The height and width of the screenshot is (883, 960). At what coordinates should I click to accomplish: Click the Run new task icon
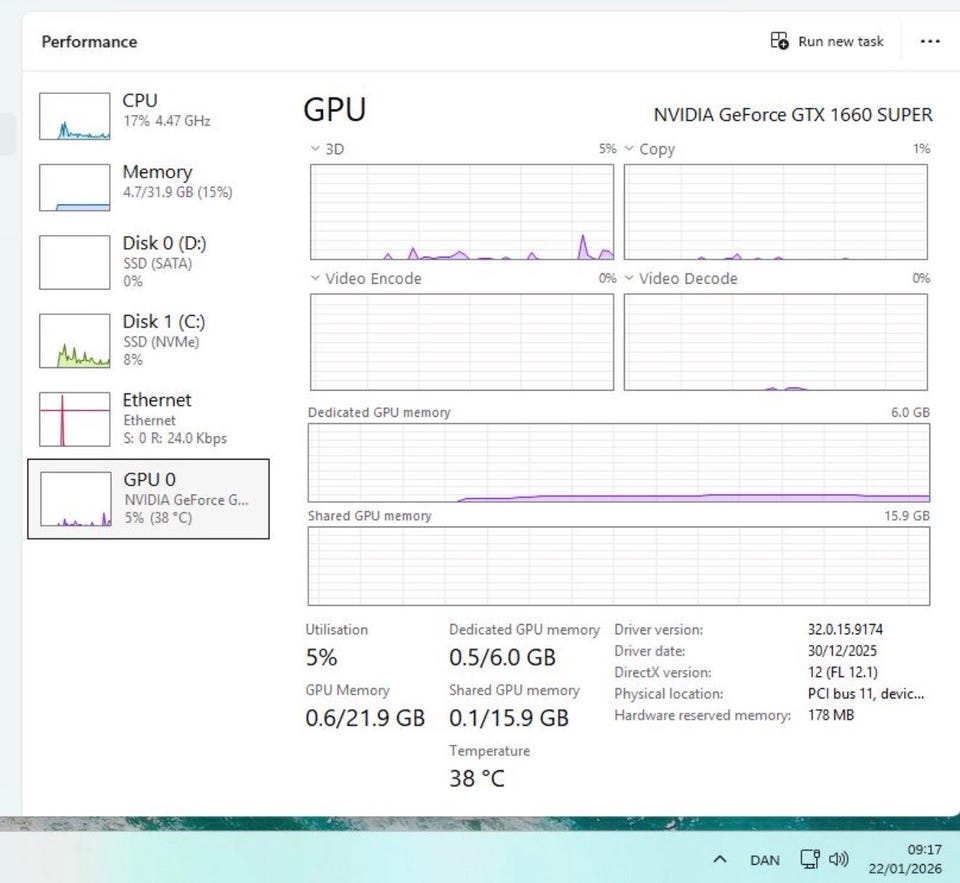click(779, 41)
